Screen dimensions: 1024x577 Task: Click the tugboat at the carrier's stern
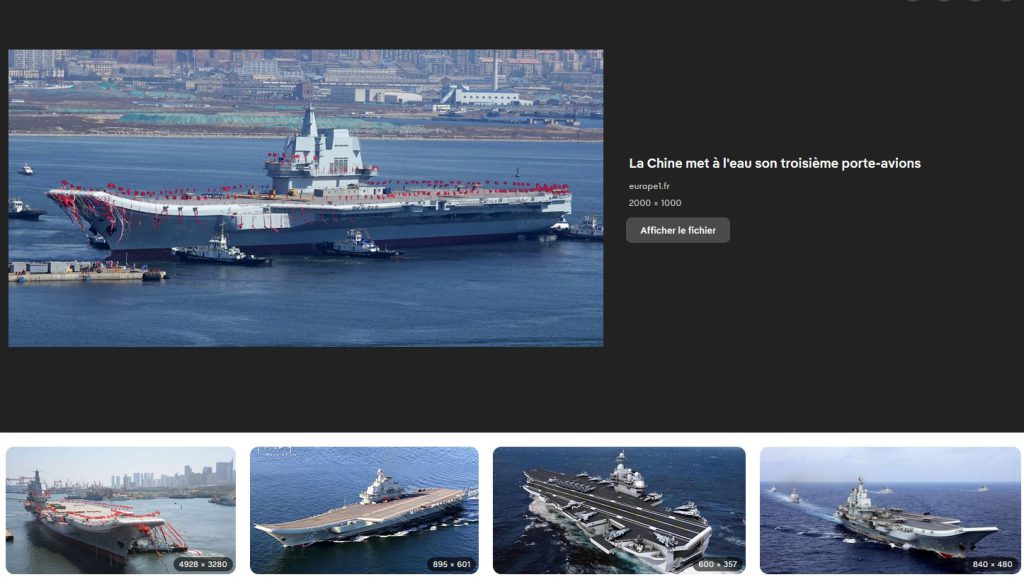tap(579, 228)
